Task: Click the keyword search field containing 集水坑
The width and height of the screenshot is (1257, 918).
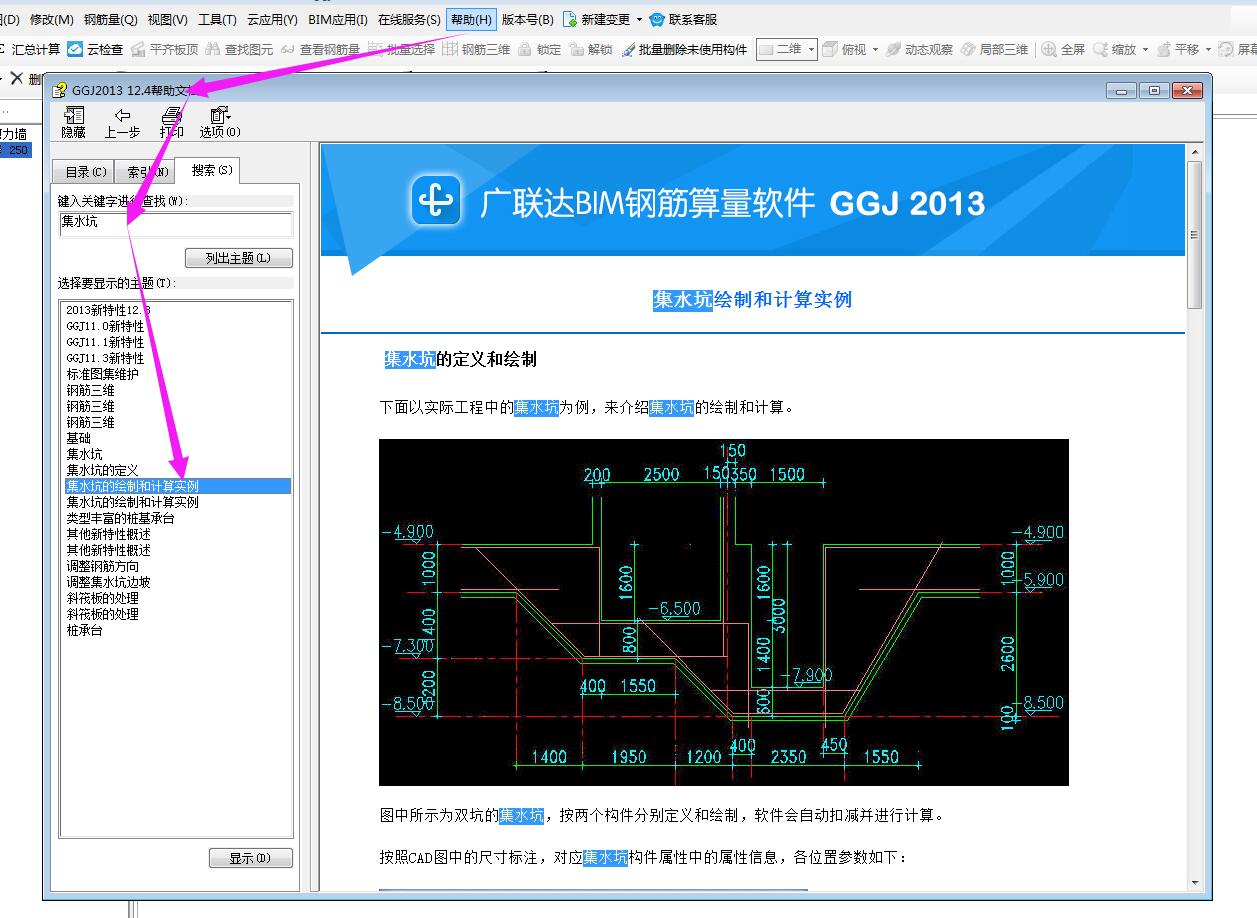Action: click(175, 223)
